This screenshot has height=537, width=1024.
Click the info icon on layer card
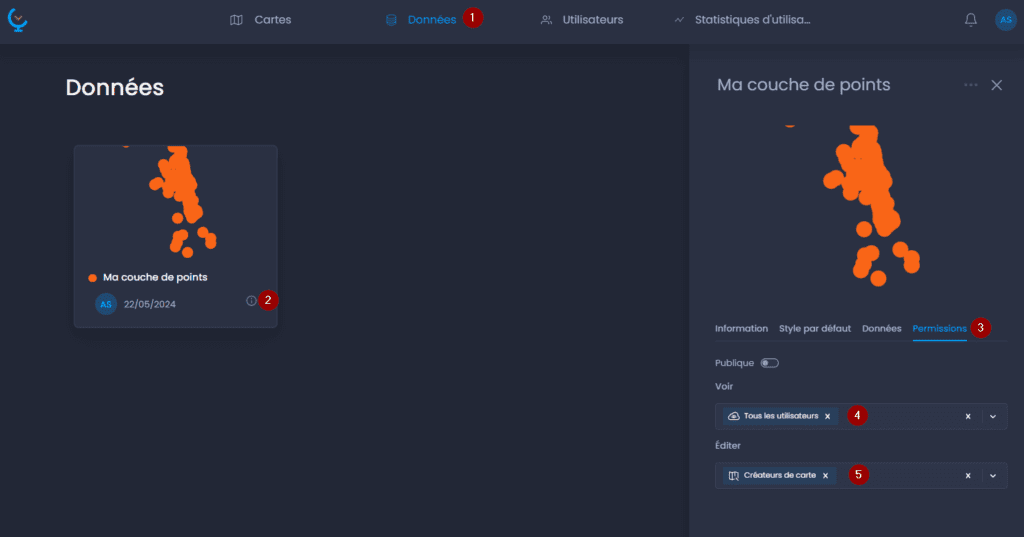pos(251,301)
